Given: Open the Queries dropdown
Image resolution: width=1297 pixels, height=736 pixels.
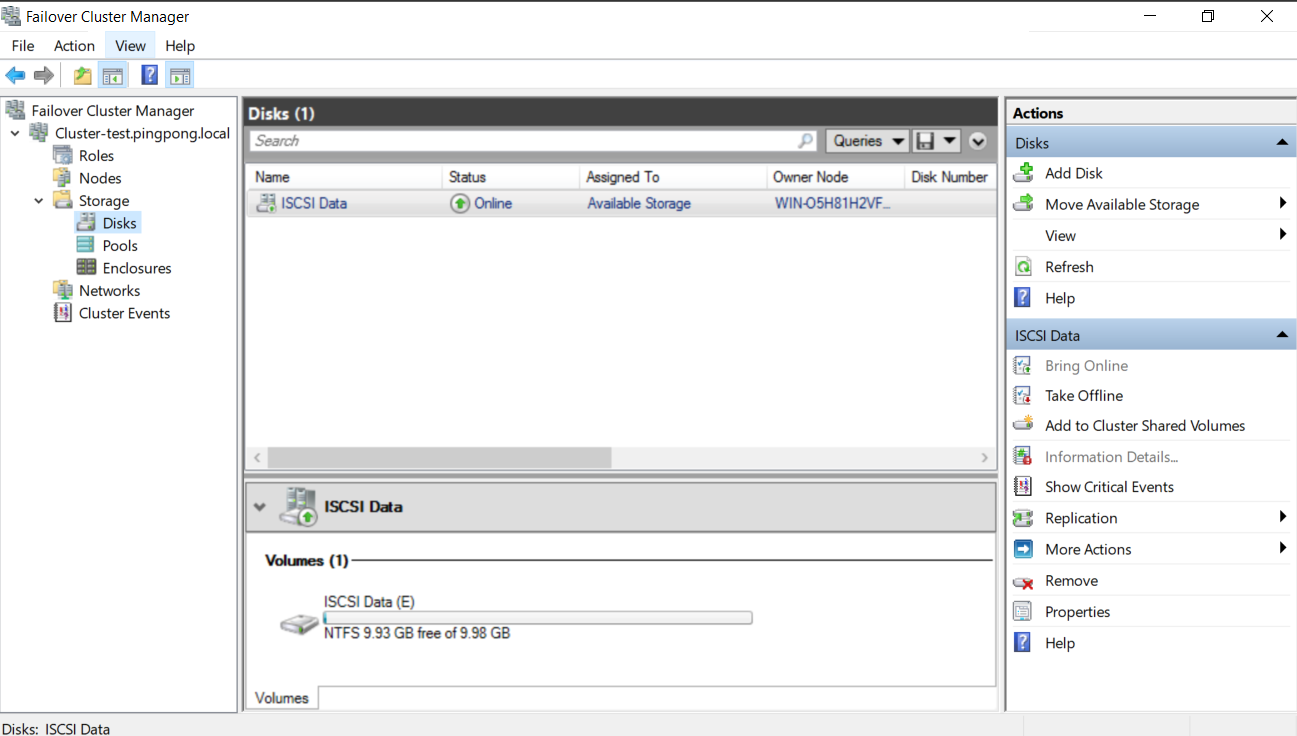Looking at the screenshot, I should [x=867, y=141].
